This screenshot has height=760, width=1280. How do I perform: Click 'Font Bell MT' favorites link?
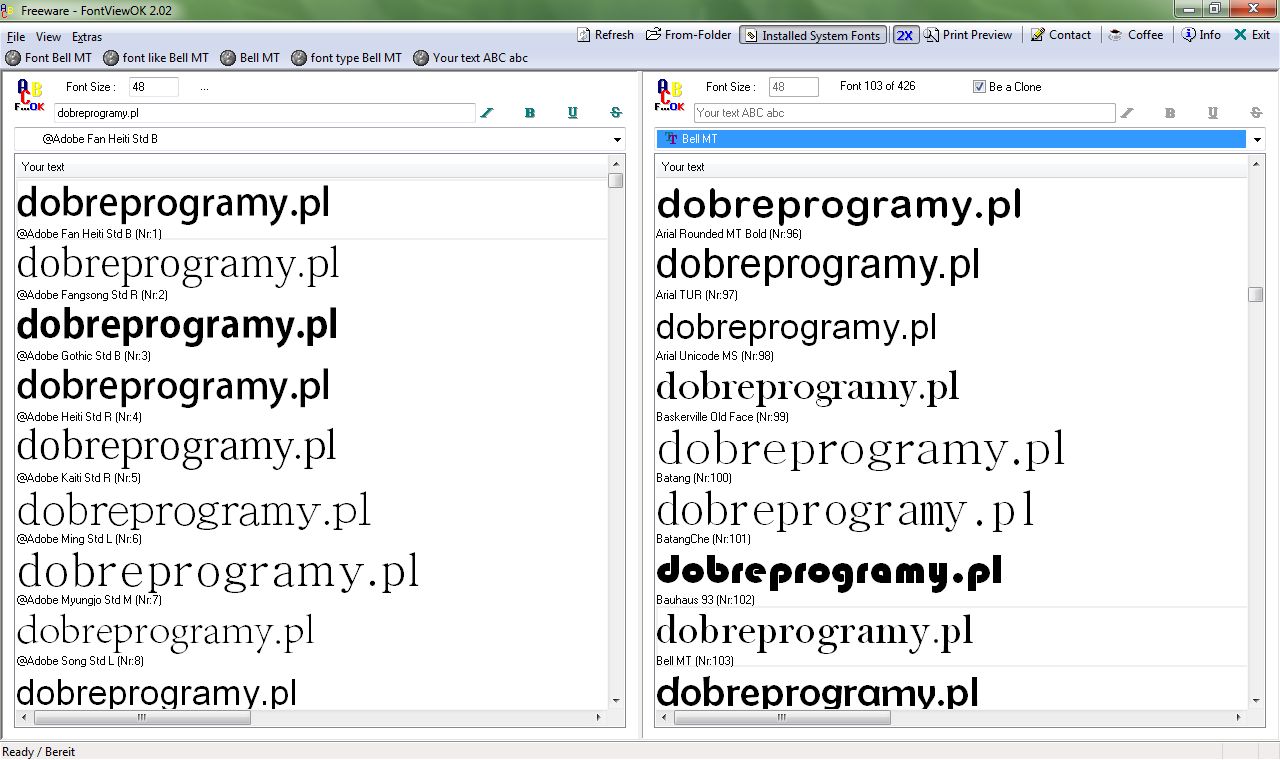(49, 58)
